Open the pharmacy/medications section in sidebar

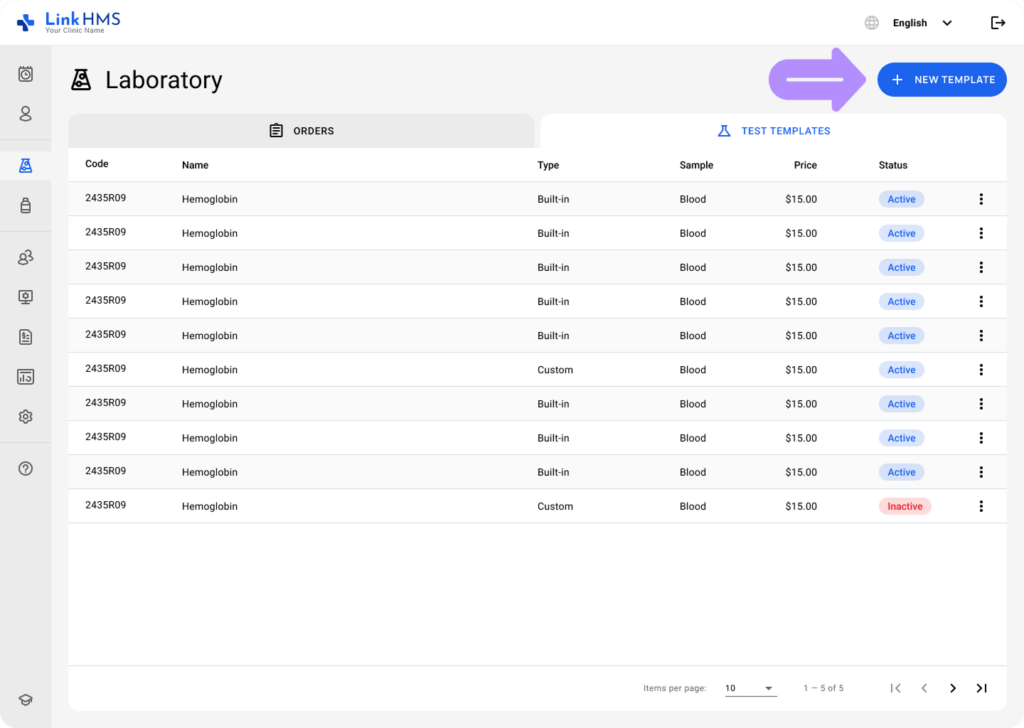click(x=25, y=205)
